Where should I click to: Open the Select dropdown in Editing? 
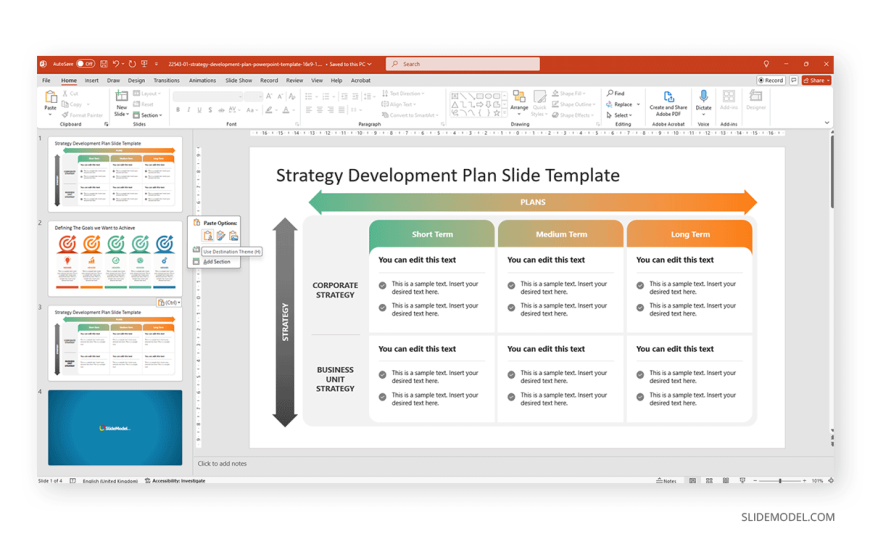tap(619, 115)
